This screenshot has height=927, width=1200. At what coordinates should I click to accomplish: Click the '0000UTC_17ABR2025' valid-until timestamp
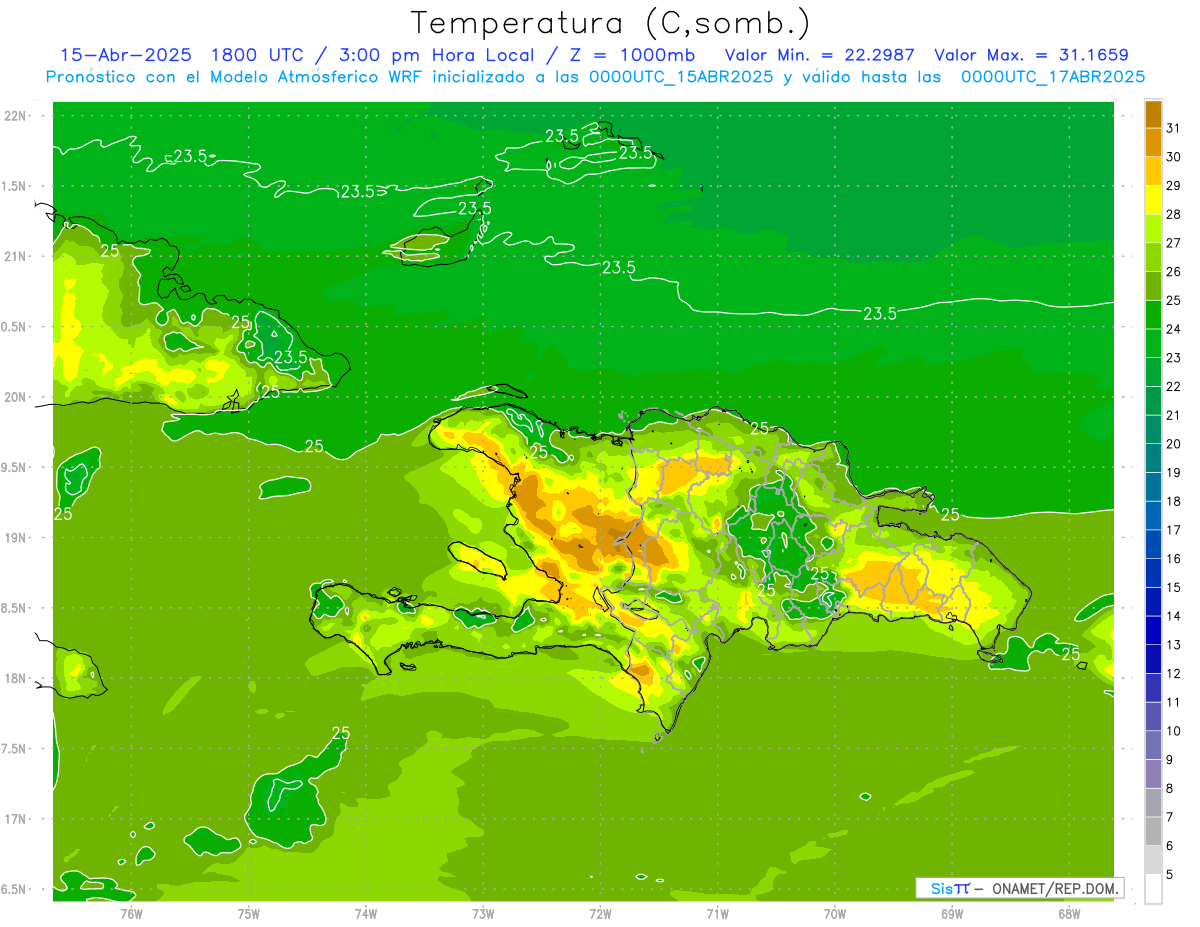point(1052,77)
